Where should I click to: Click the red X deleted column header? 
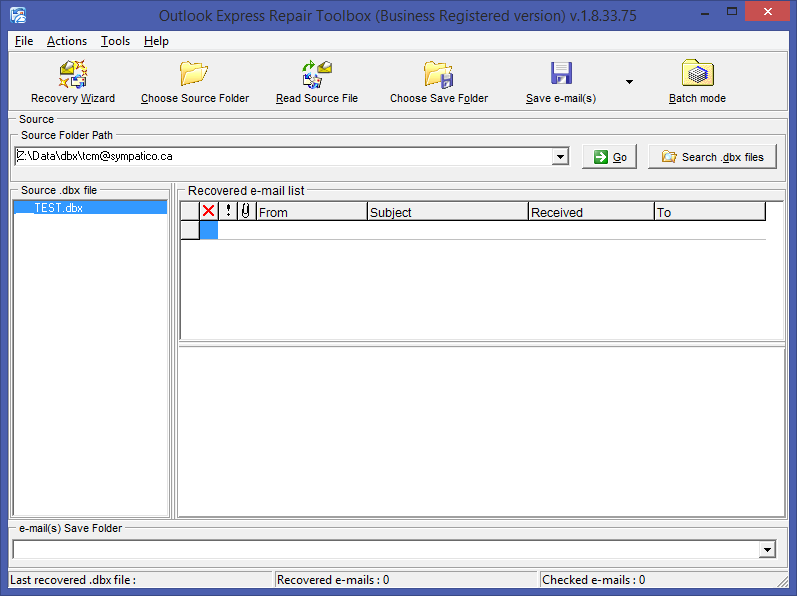(x=208, y=211)
